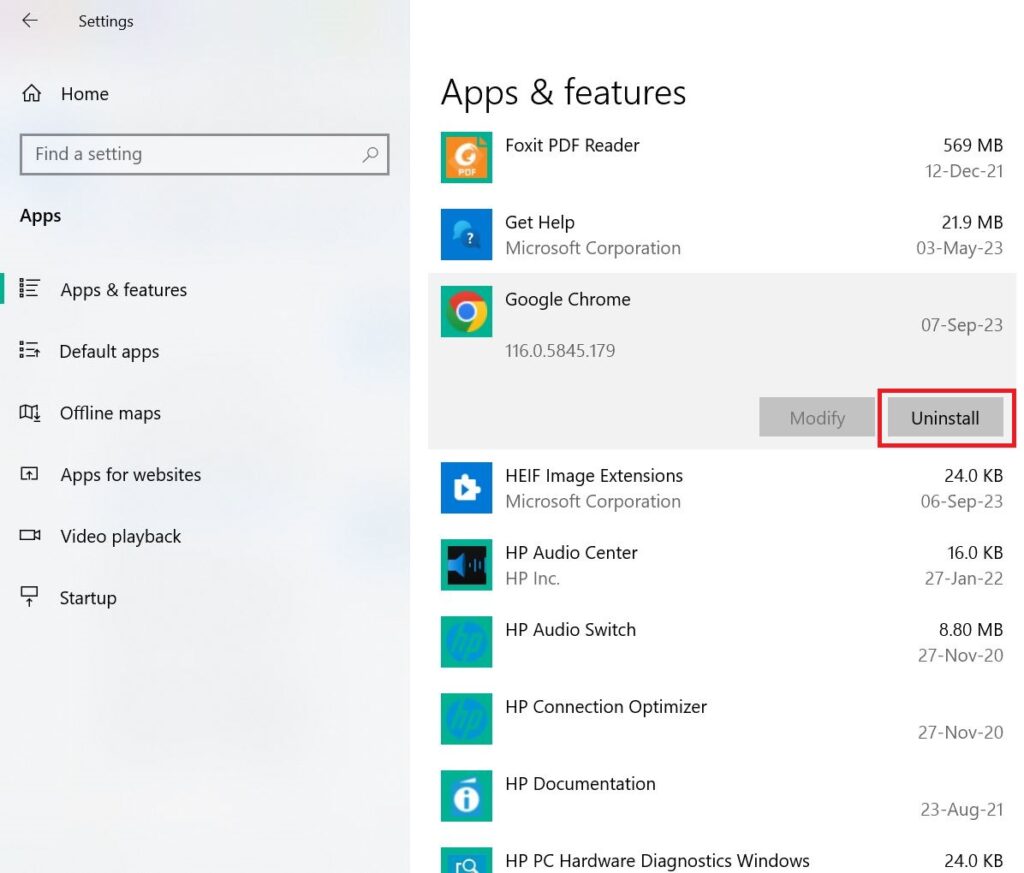Image resolution: width=1024 pixels, height=873 pixels.
Task: Click the HEIF Image Extensions icon
Action: pos(466,488)
